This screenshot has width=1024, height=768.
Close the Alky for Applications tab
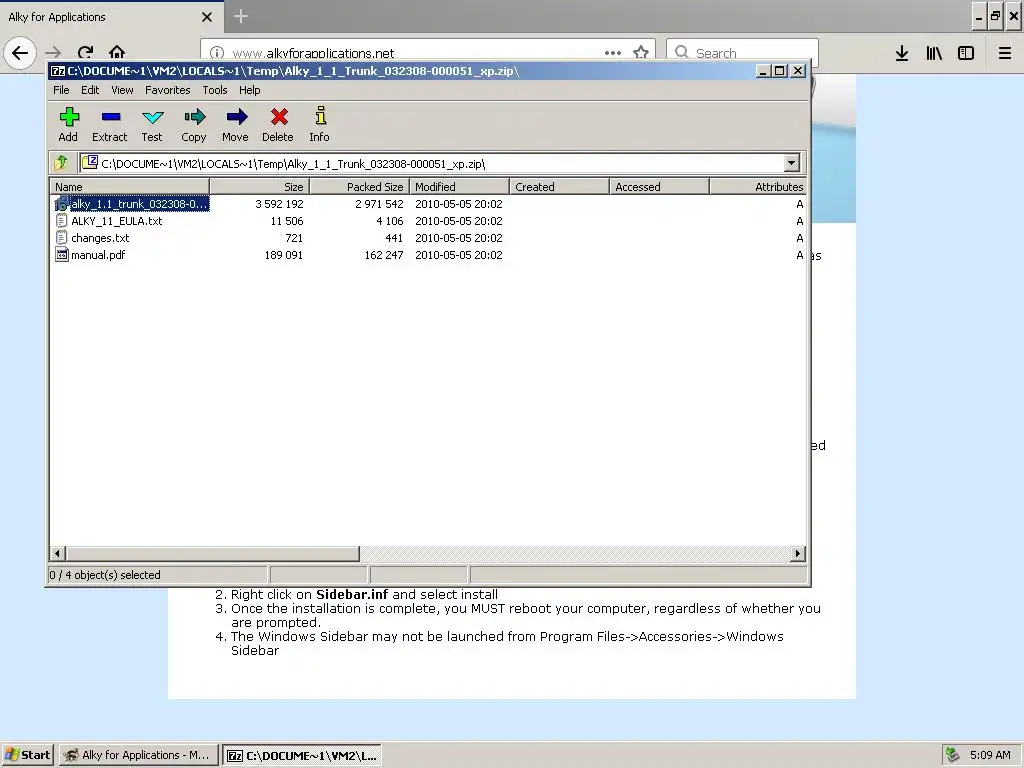tap(207, 17)
